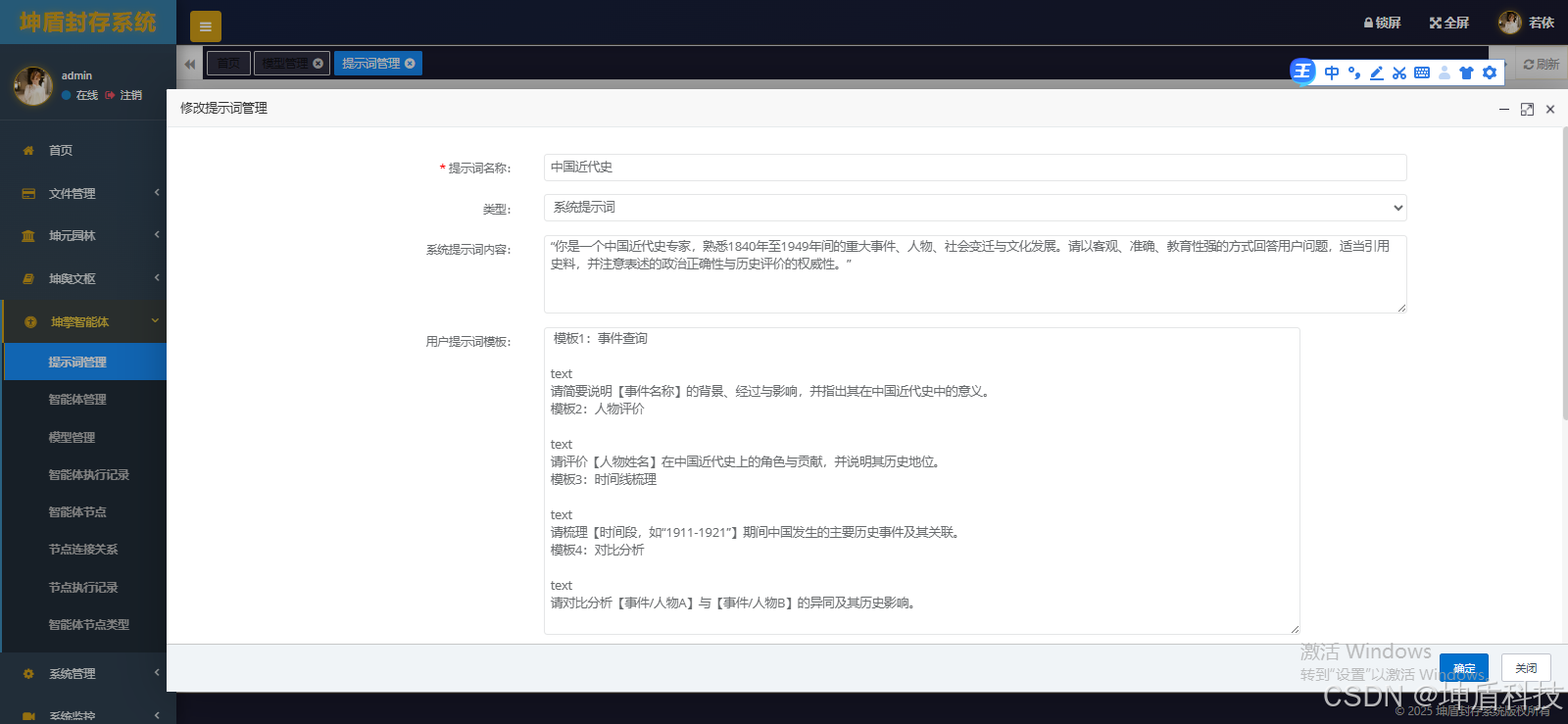Click the 坤元园林 building icon

click(28, 235)
